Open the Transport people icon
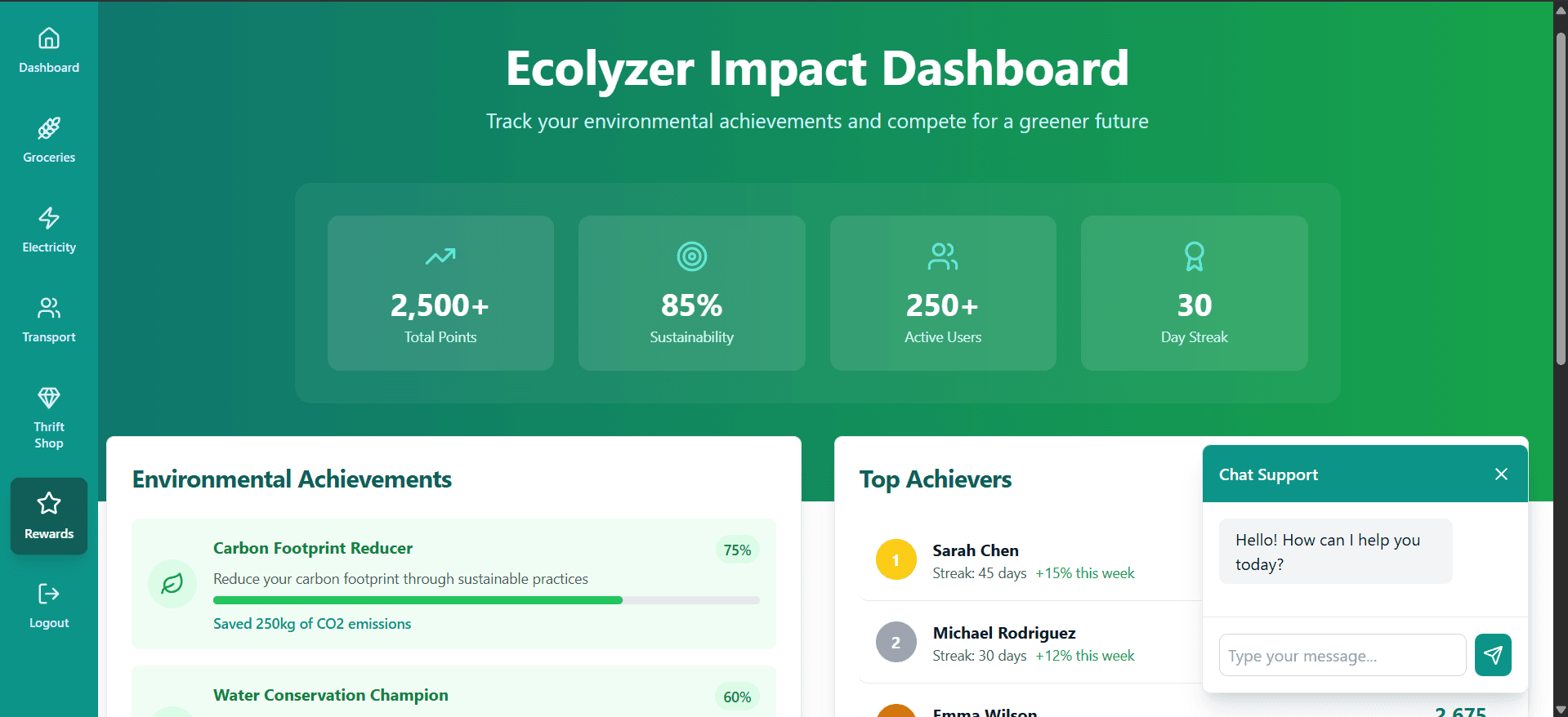The width and height of the screenshot is (1568, 717). tap(49, 308)
